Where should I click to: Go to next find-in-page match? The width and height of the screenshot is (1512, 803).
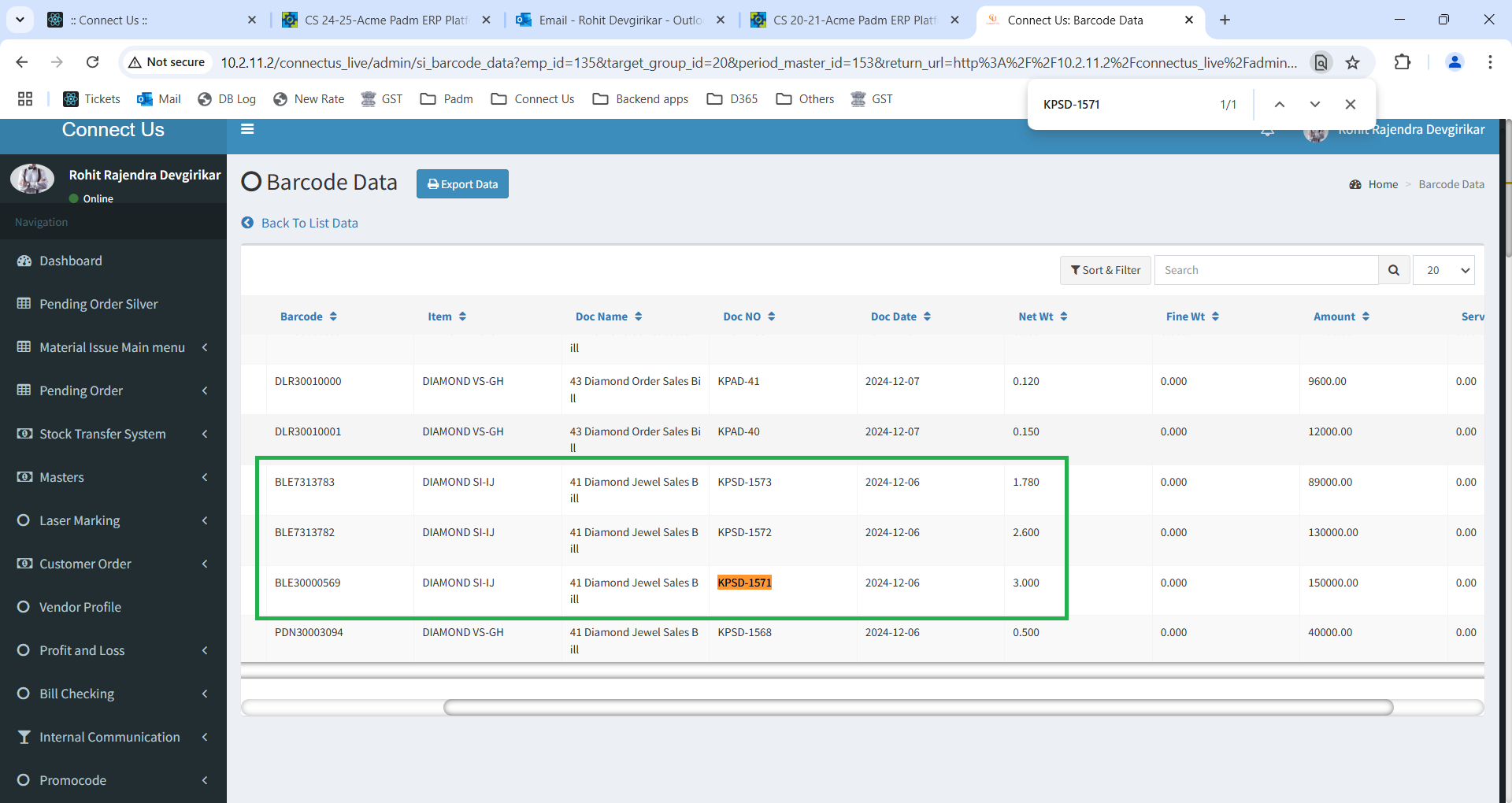[1314, 104]
